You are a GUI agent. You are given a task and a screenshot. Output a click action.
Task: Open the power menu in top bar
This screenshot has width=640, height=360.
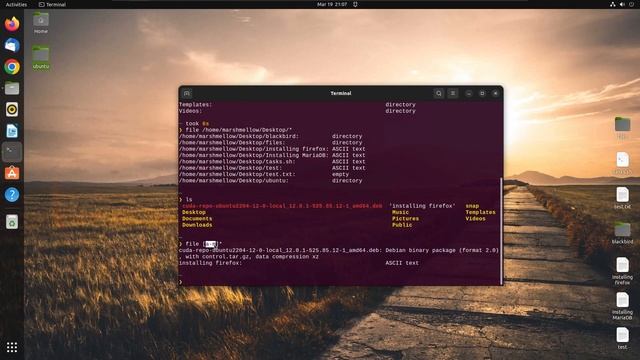coord(632,4)
